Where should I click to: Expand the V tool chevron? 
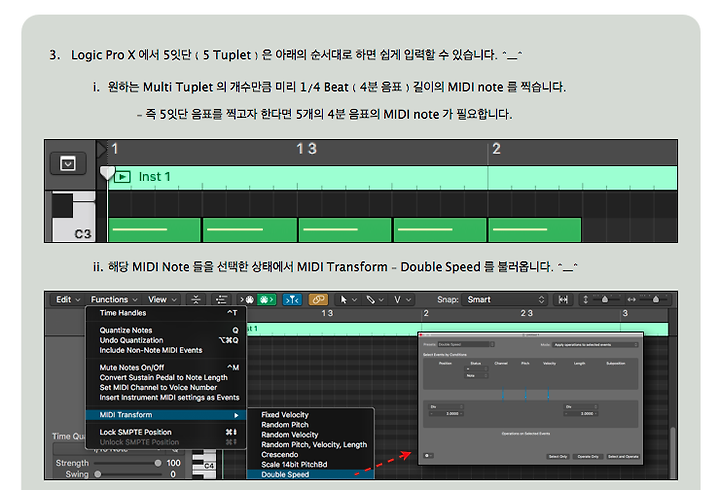pyautogui.click(x=408, y=299)
